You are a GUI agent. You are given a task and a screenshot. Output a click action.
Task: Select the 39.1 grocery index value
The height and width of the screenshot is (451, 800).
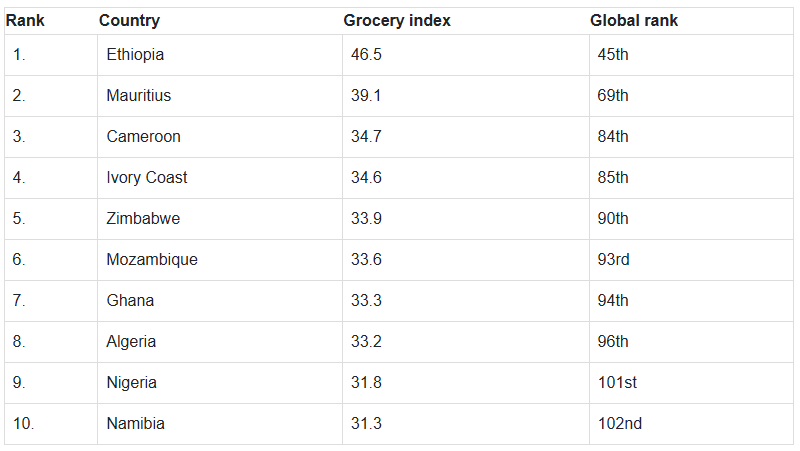(x=366, y=96)
